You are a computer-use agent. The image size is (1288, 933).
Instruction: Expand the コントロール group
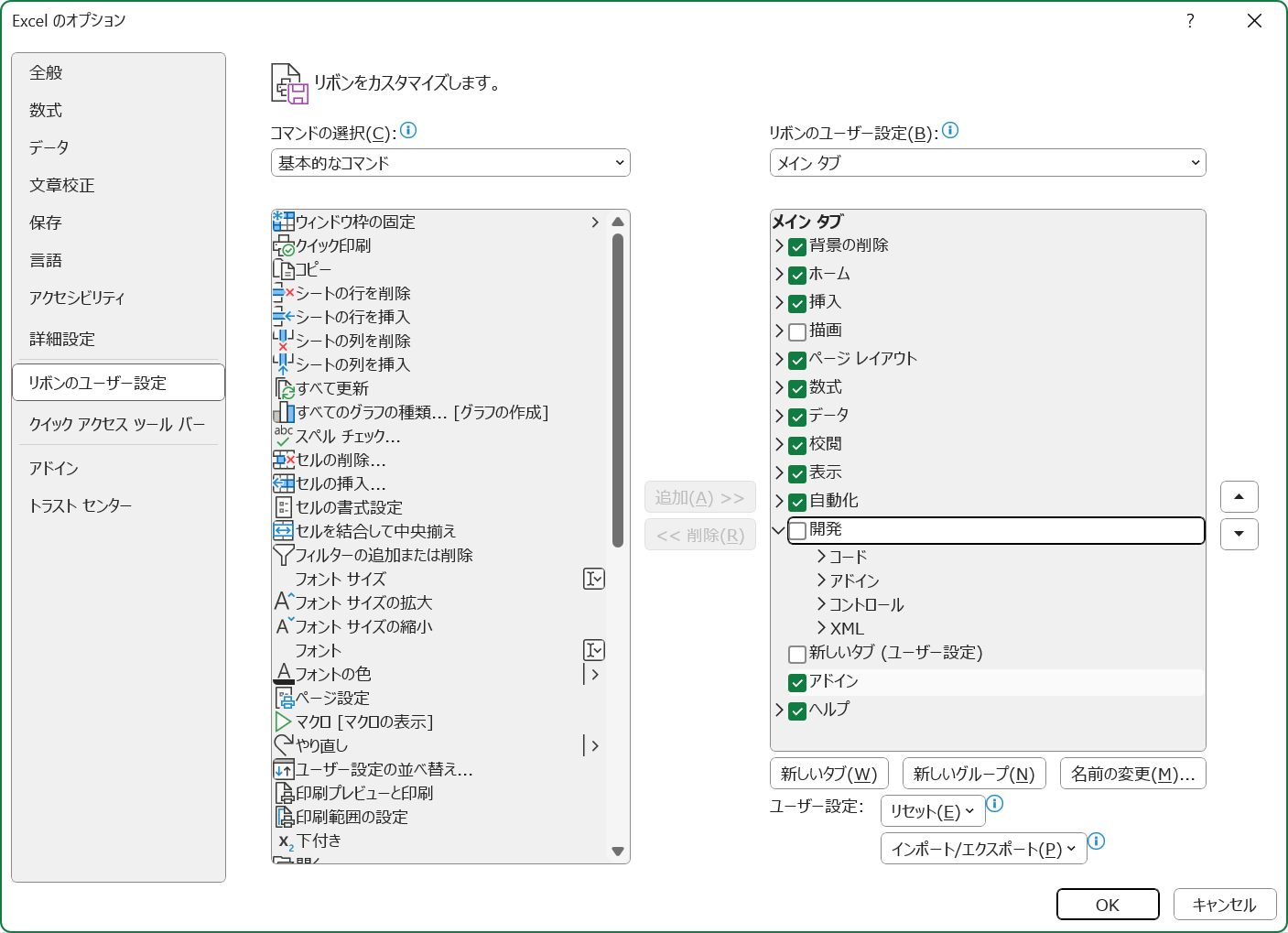(821, 604)
